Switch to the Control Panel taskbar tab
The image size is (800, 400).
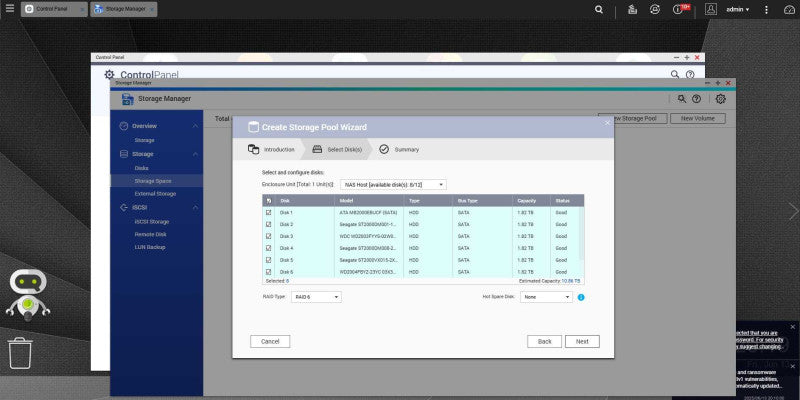tap(54, 9)
